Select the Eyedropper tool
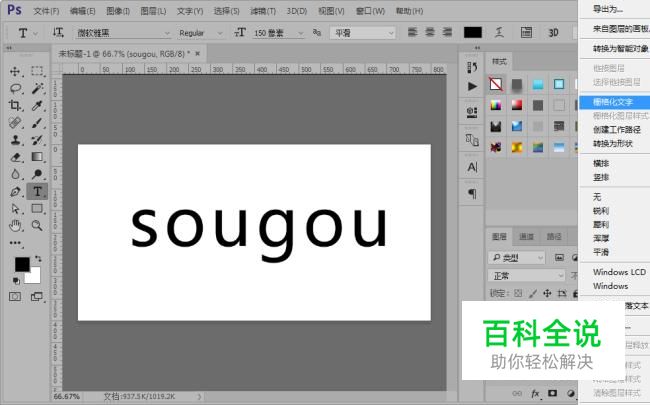This screenshot has height=405, width=650. coord(37,106)
